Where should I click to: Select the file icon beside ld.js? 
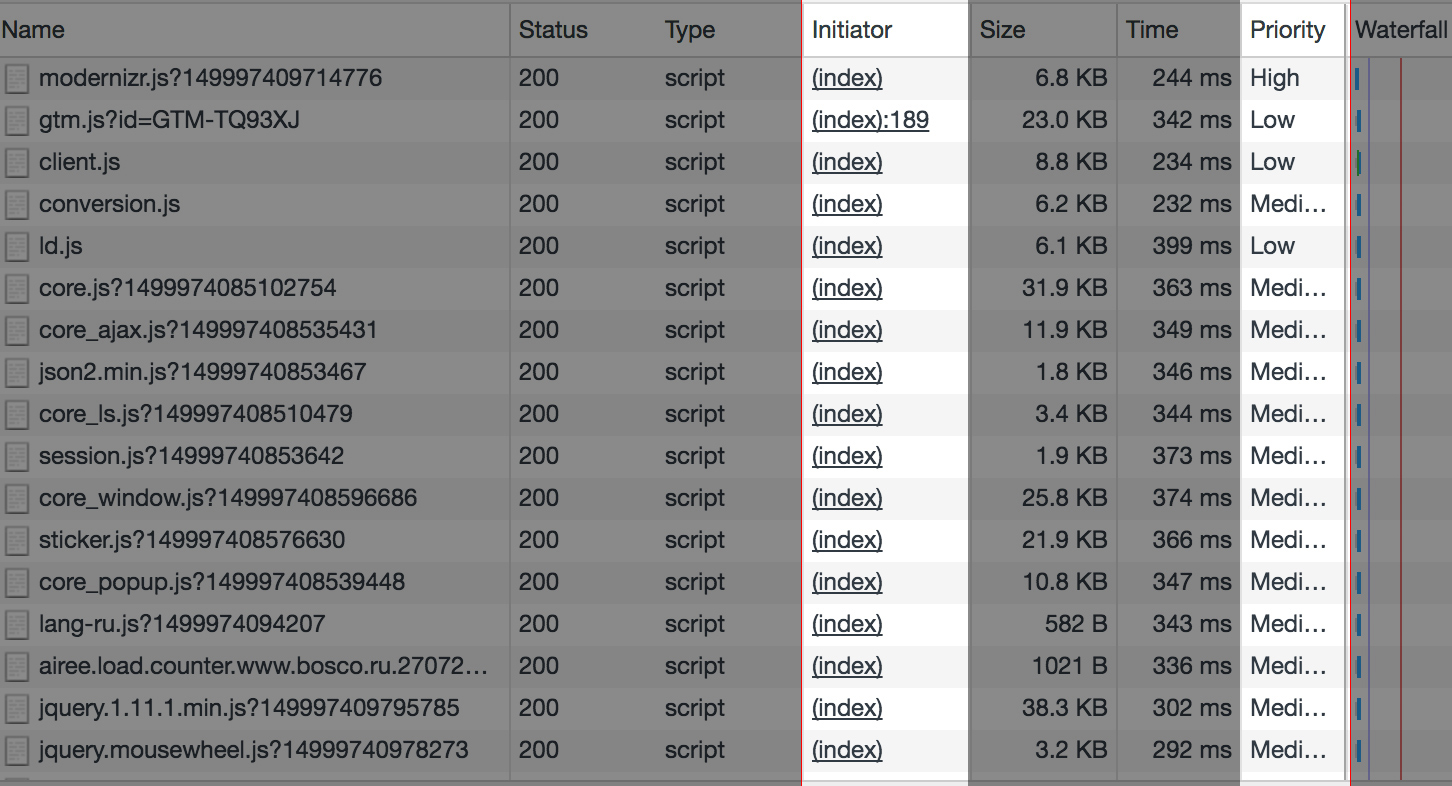coord(16,246)
